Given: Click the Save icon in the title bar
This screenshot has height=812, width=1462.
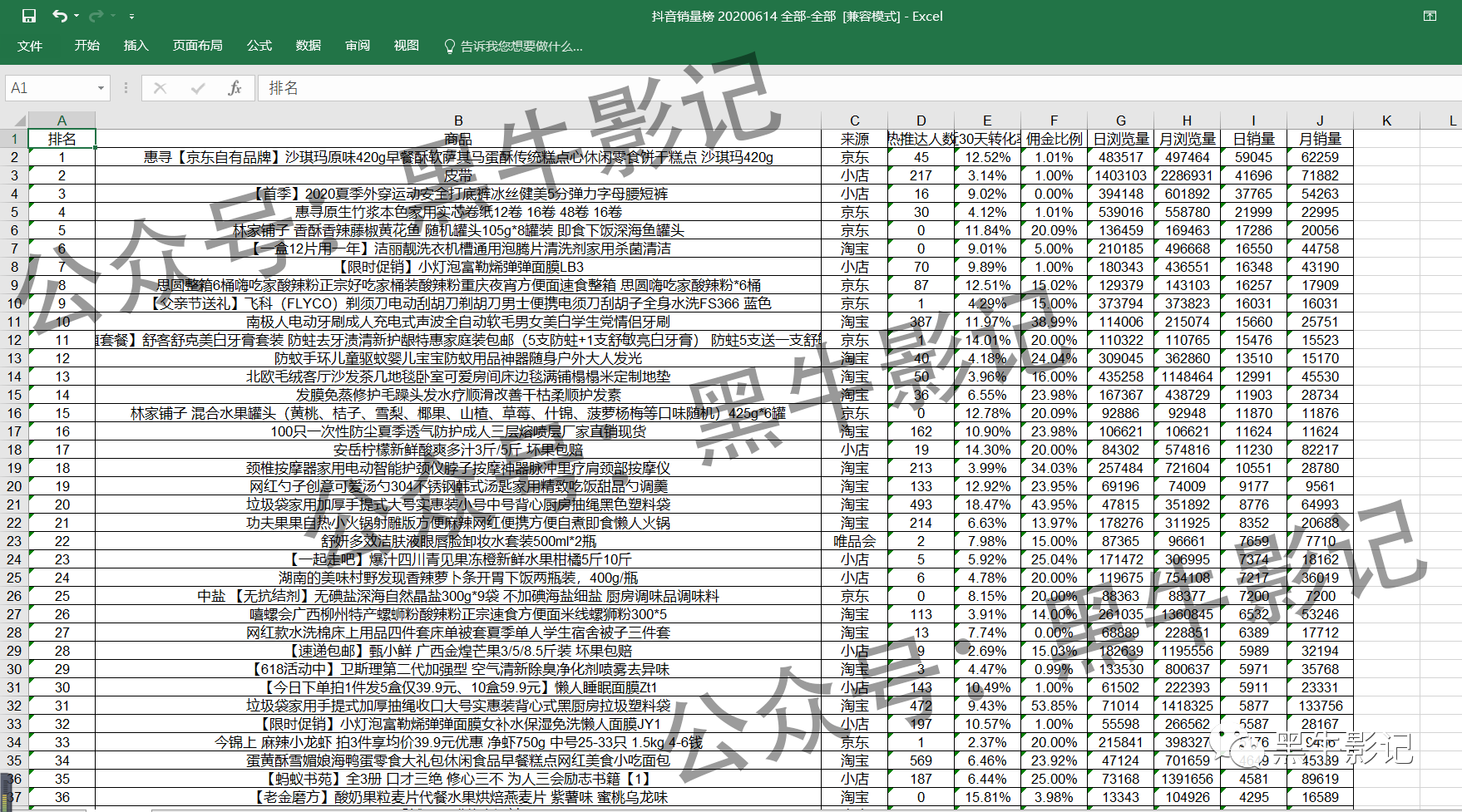Looking at the screenshot, I should pos(29,16).
